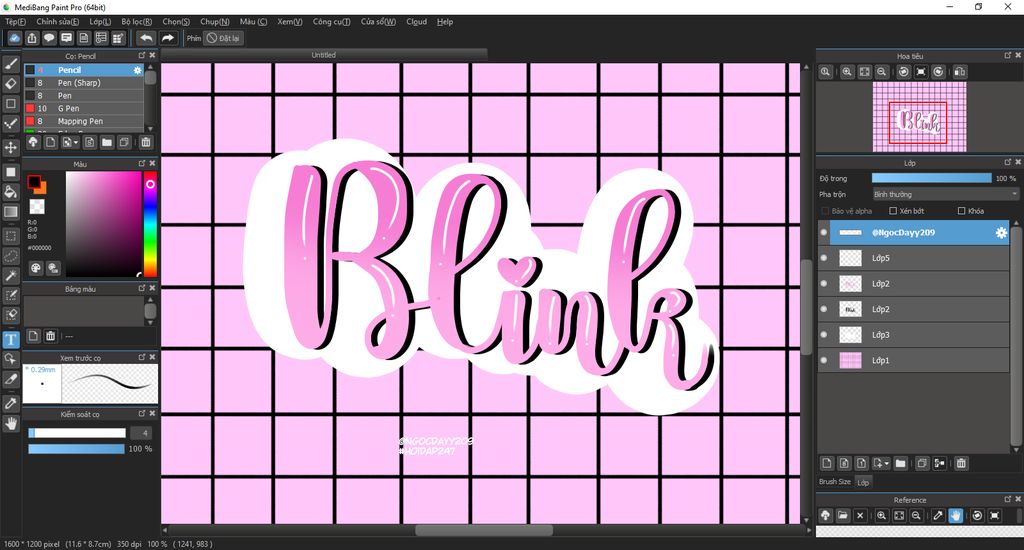Image resolution: width=1024 pixels, height=550 pixels.
Task: Rotate Navigator view to the left
Action: tap(903, 72)
